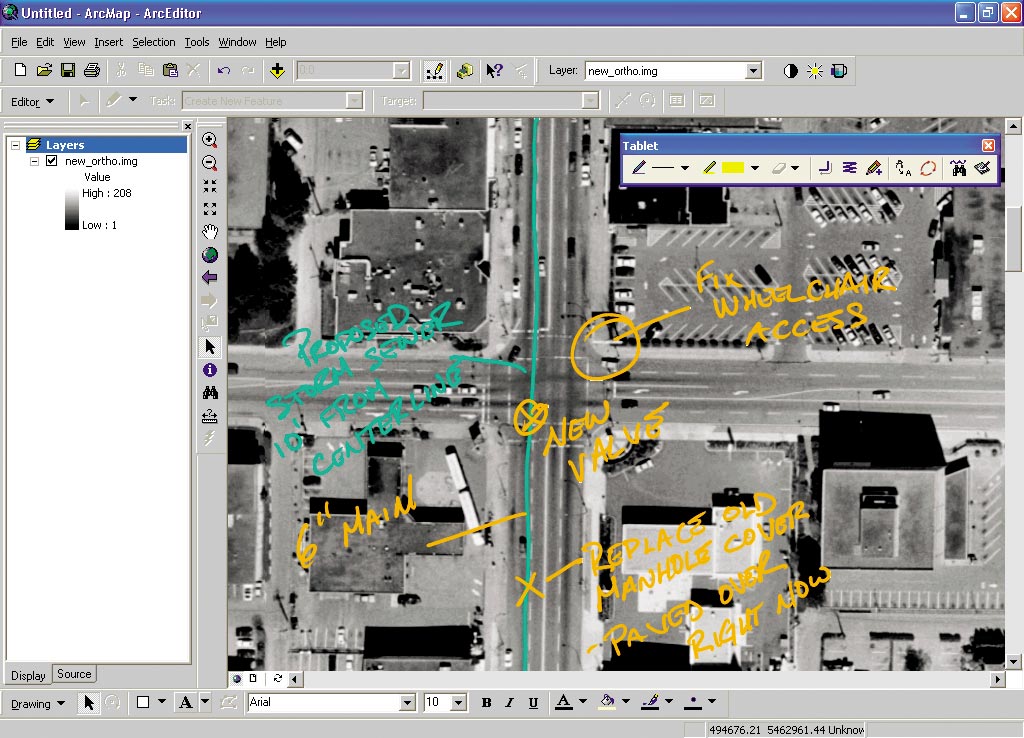Click Fixed Zoom In arrows icon
Image resolution: width=1024 pixels, height=738 pixels.
click(x=210, y=186)
